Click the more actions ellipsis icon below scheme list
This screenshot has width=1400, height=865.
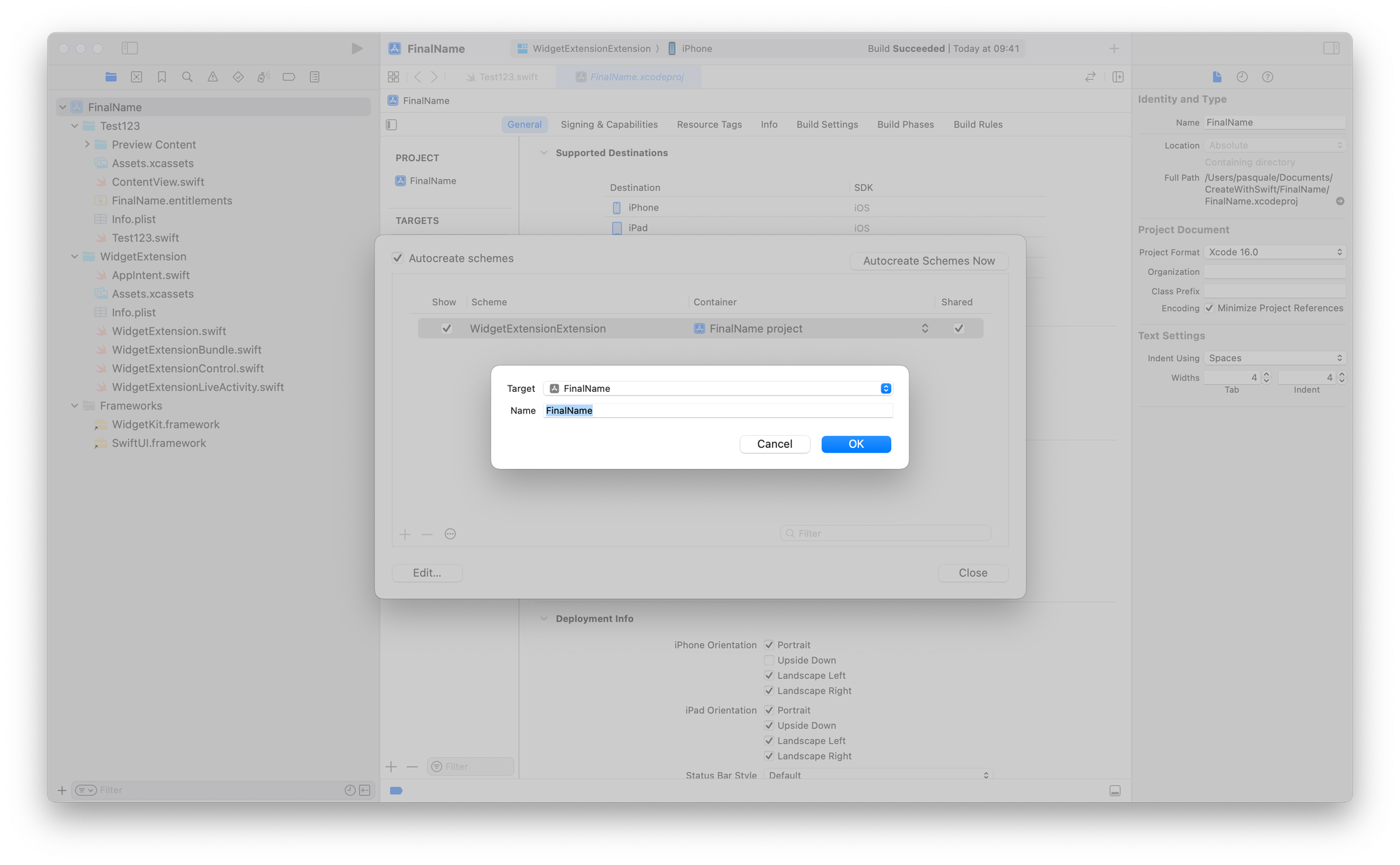[x=450, y=534]
